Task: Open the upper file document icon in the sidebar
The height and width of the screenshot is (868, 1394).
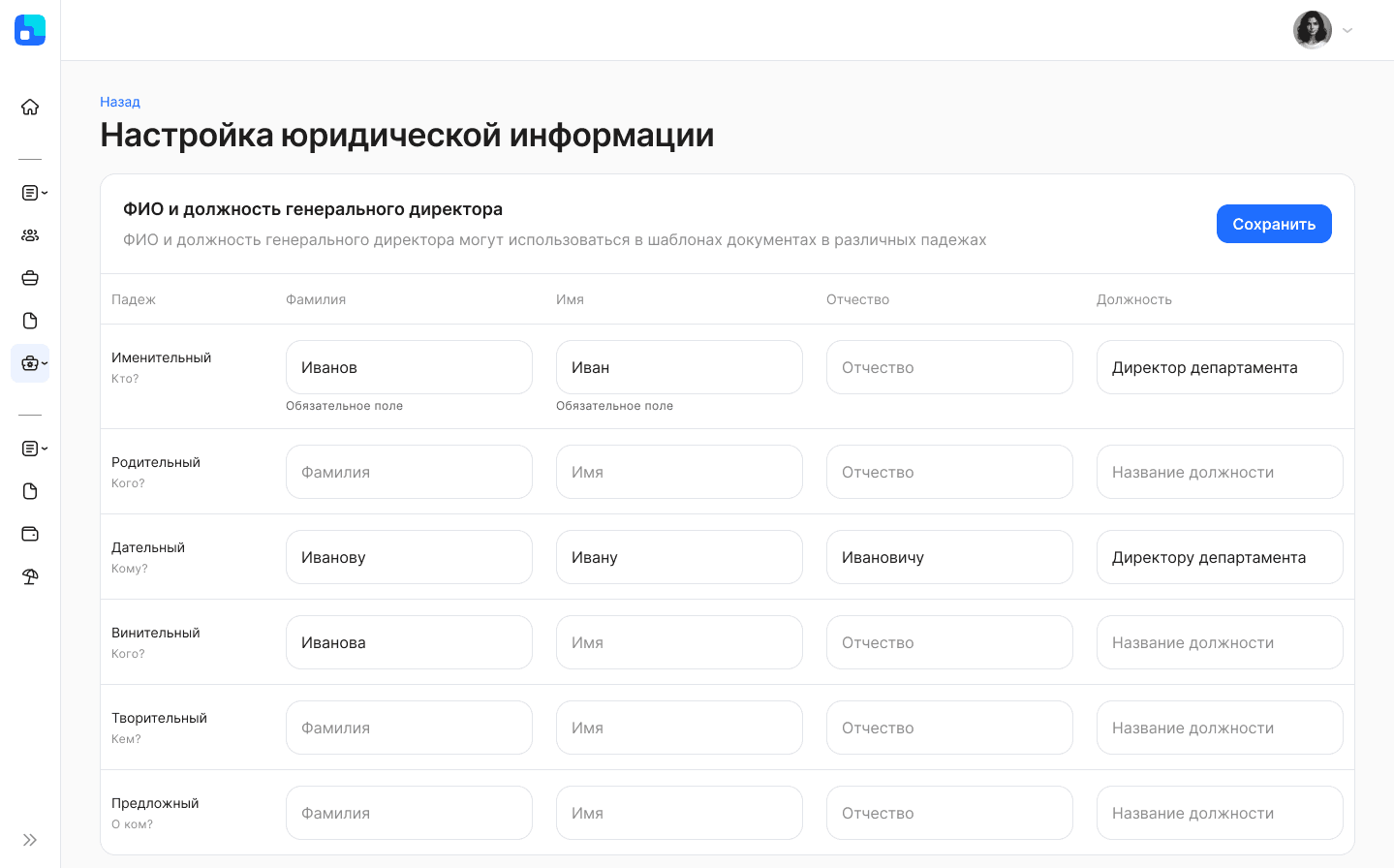Action: (30, 321)
